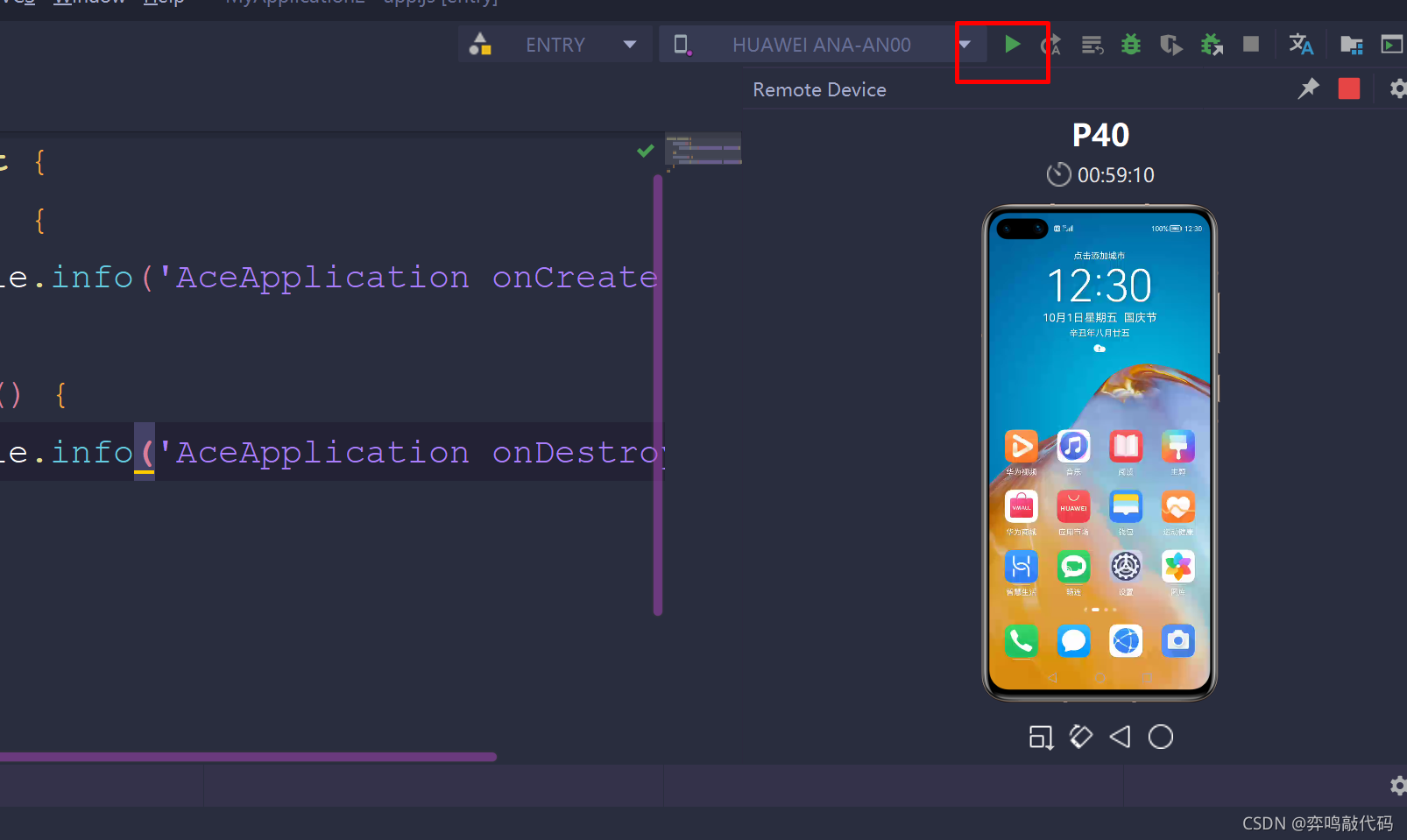Open the Camera app in the phone dock
Screen dimensions: 1407x840
click(x=1178, y=641)
